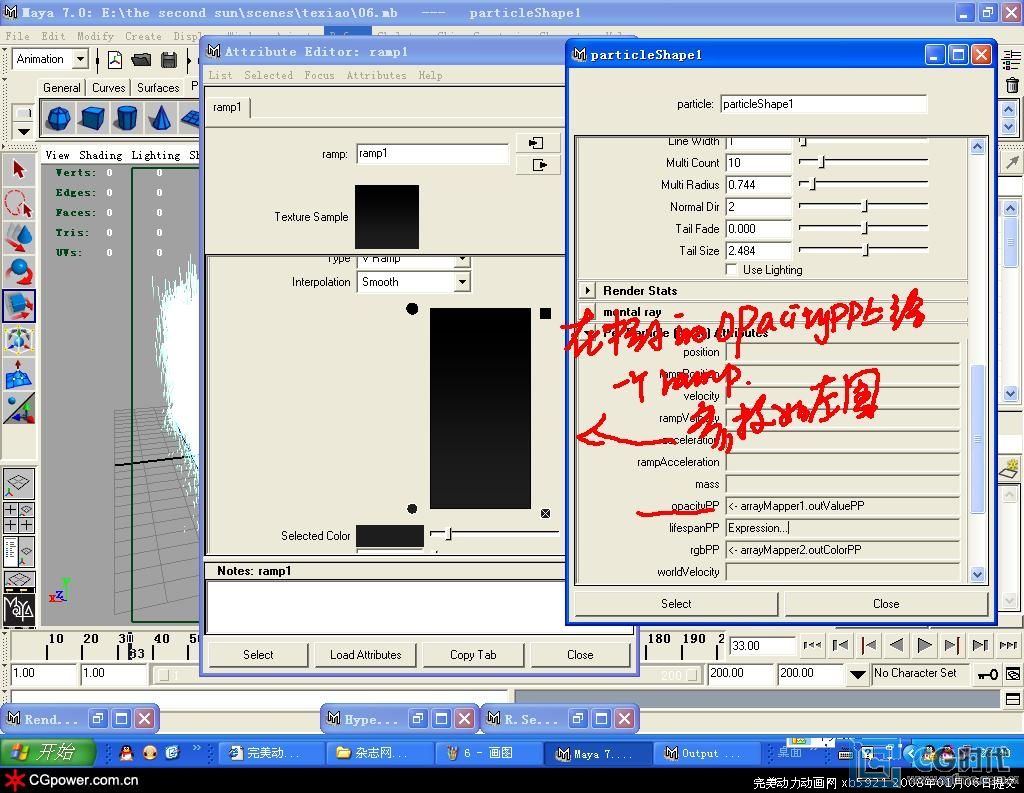1024x793 pixels.
Task: Select the ramp1 tab
Action: pos(227,107)
